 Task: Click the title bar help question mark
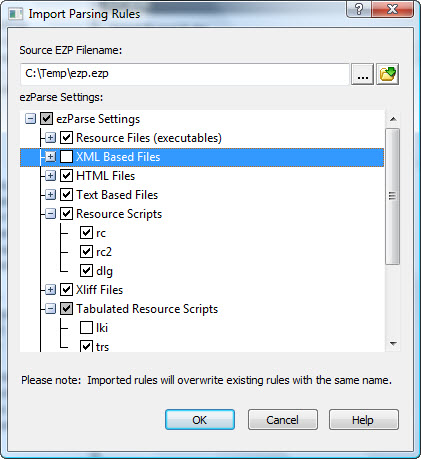[359, 9]
